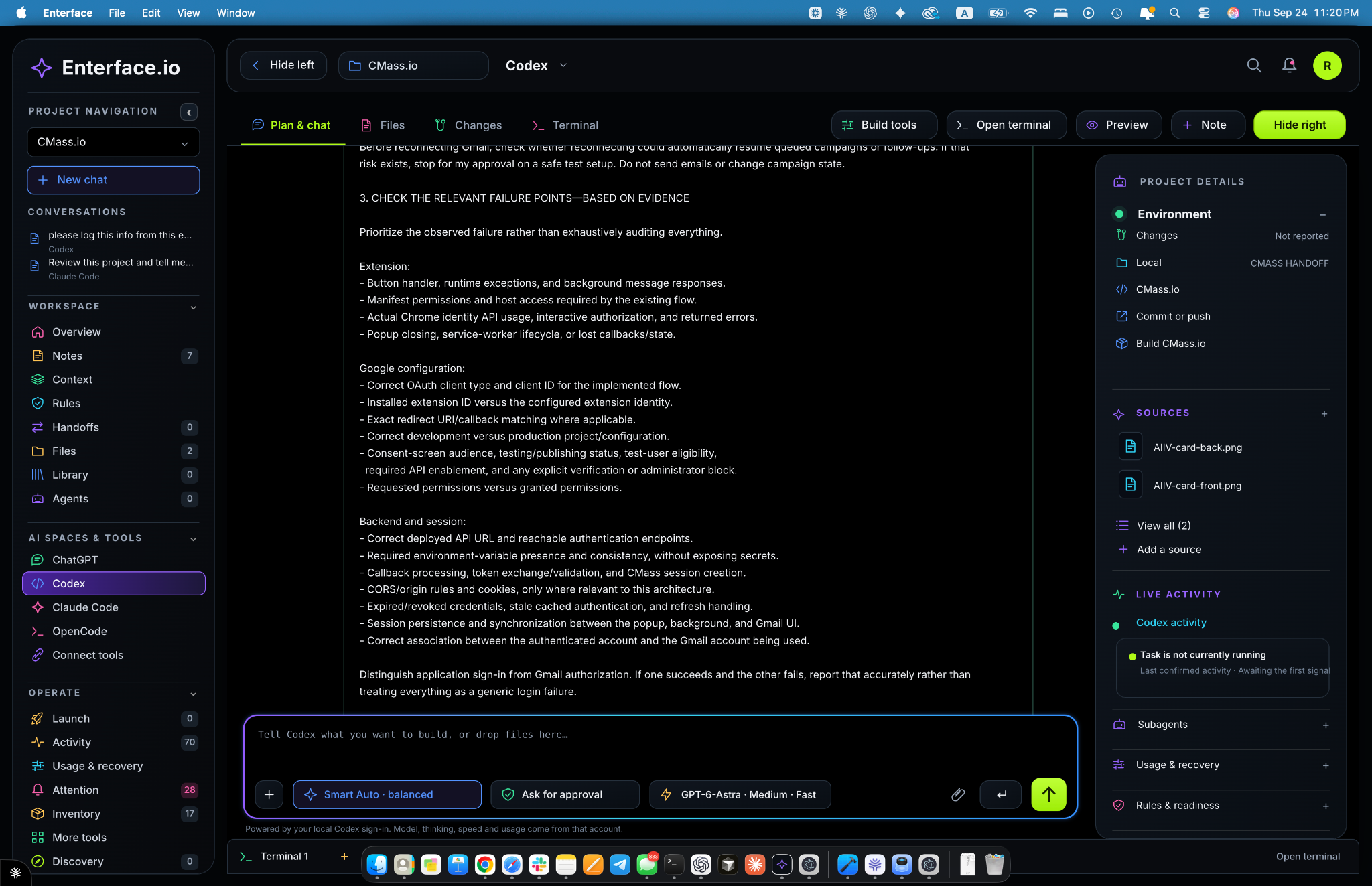Click the New chat button
This screenshot has height=886, width=1372.
pyautogui.click(x=113, y=180)
